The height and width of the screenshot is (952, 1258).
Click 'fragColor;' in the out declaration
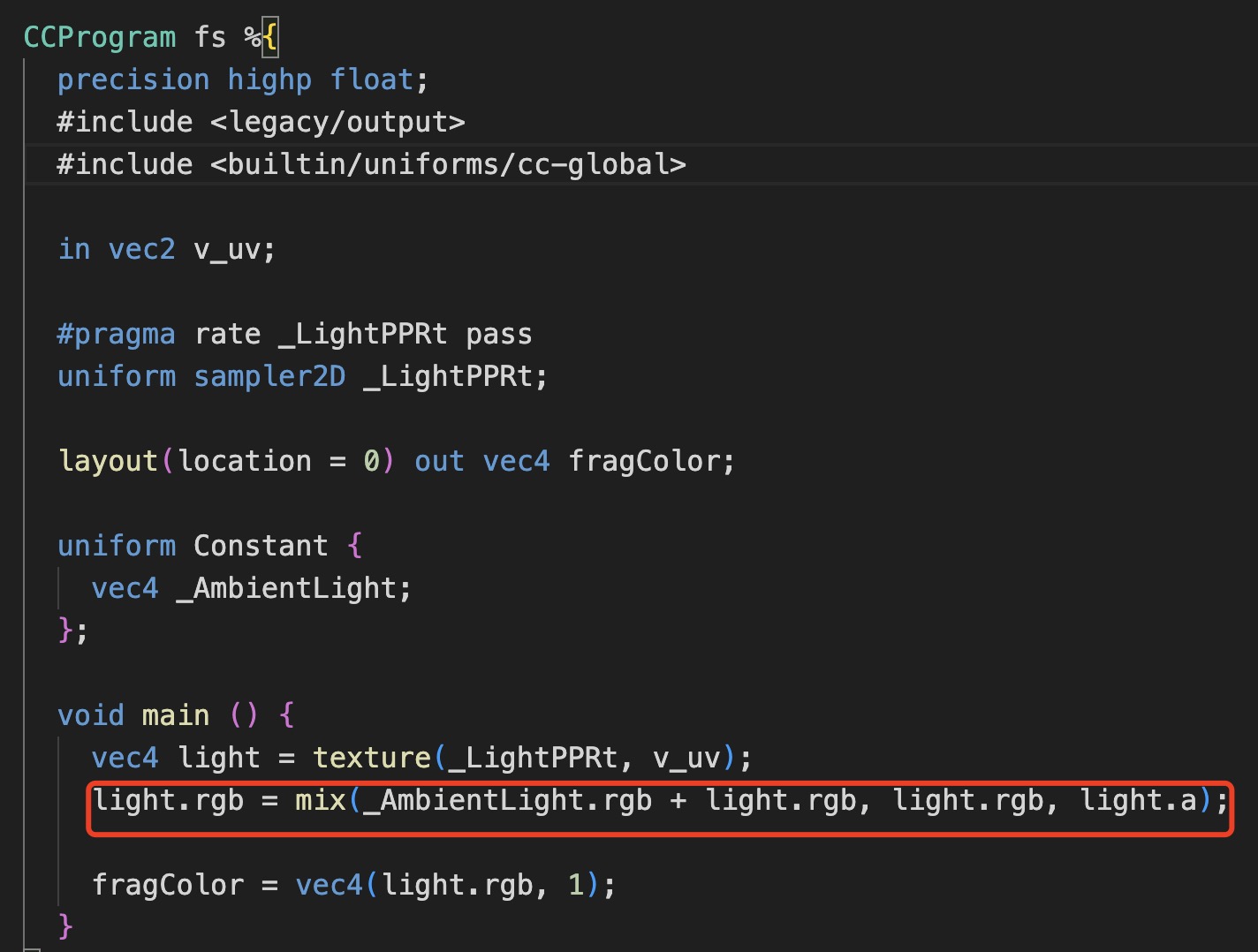tap(652, 461)
